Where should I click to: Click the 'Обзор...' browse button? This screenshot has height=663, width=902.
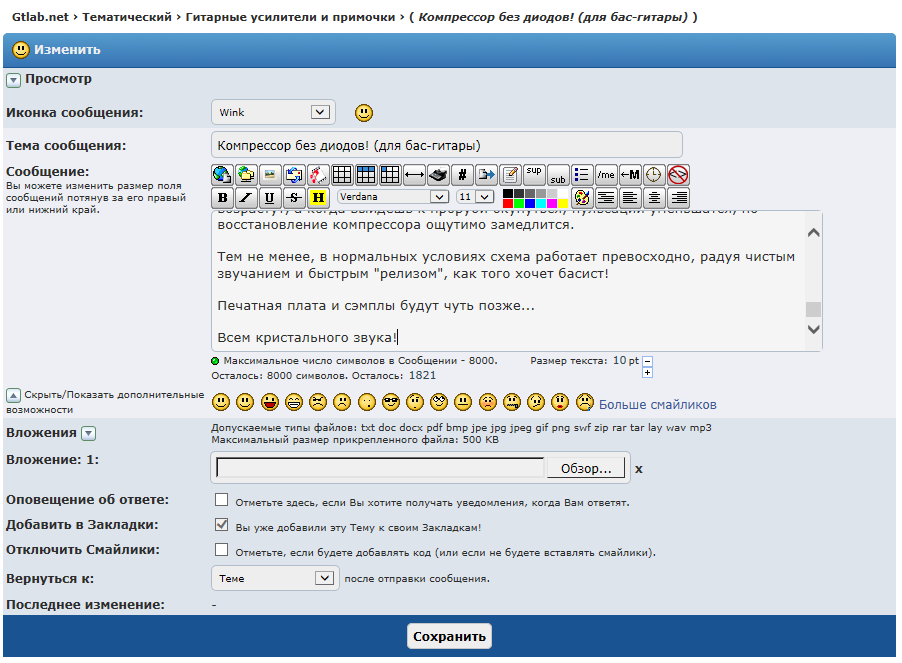[x=585, y=468]
